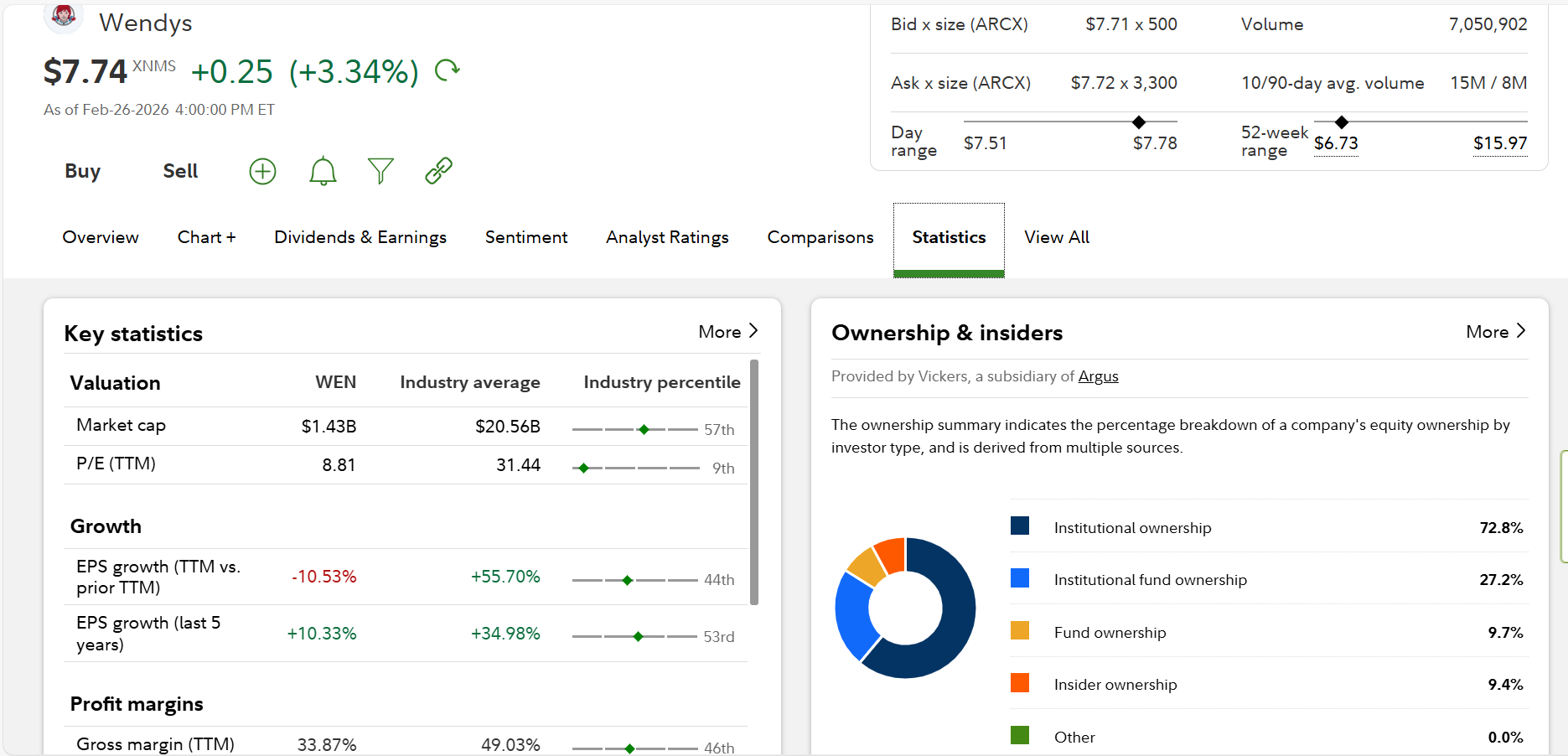Follow the Argus link
This screenshot has height=756, width=1568.
(1098, 376)
